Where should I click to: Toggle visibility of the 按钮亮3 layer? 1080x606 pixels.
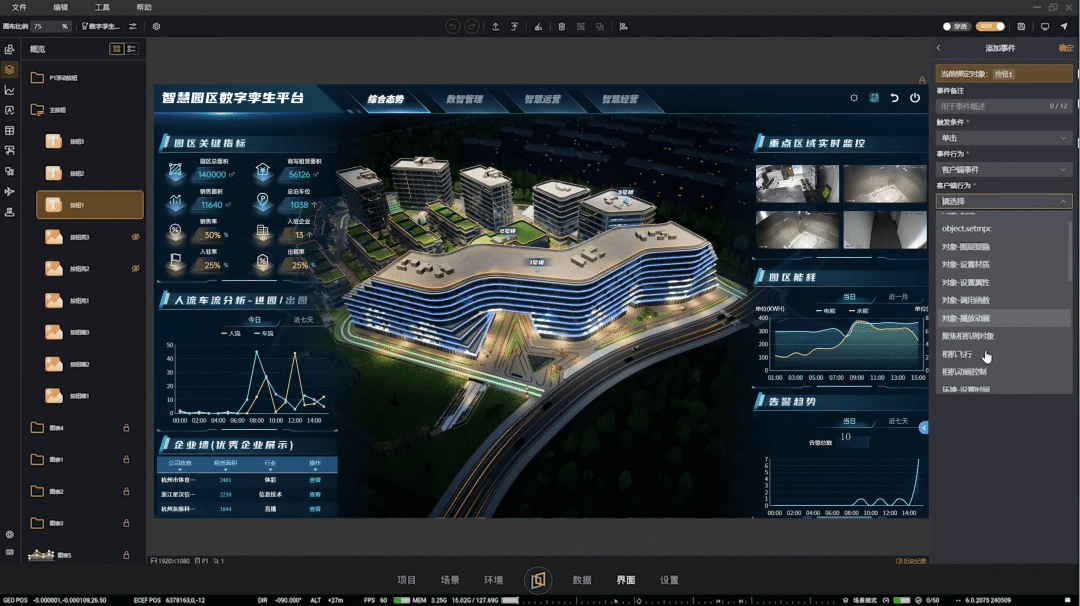pyautogui.click(x=135, y=237)
